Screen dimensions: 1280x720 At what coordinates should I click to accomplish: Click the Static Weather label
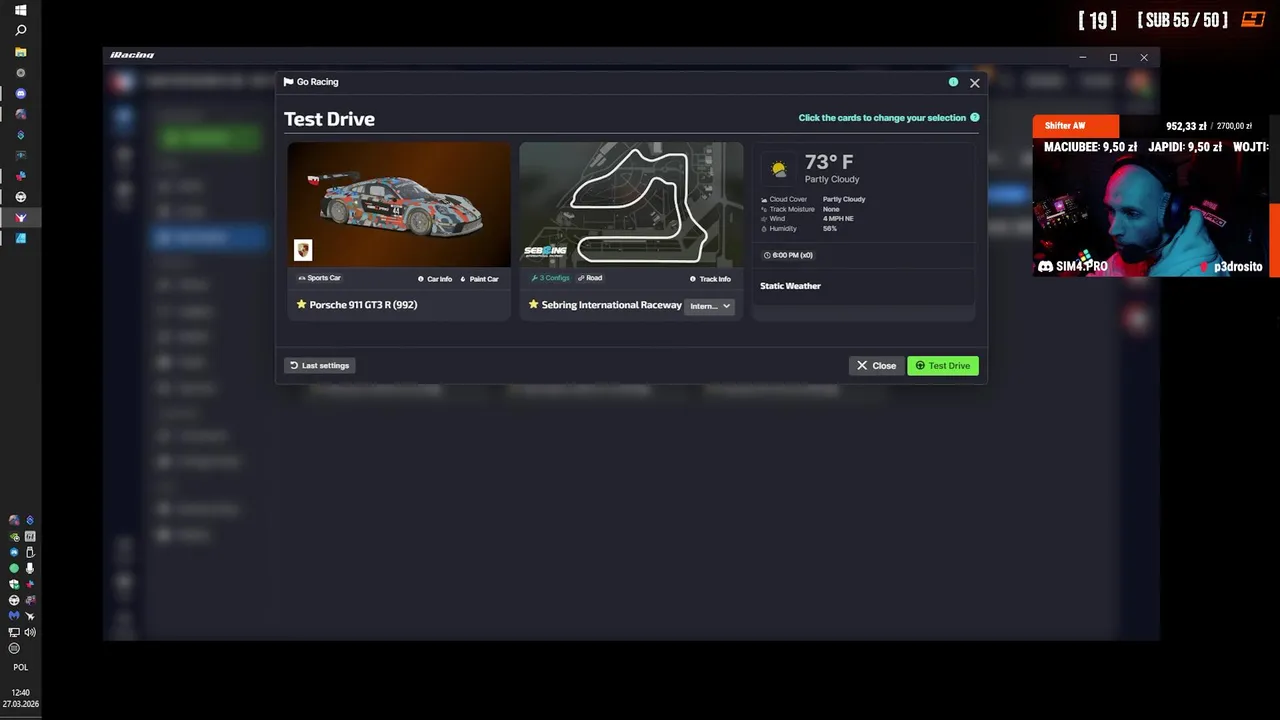coord(790,286)
